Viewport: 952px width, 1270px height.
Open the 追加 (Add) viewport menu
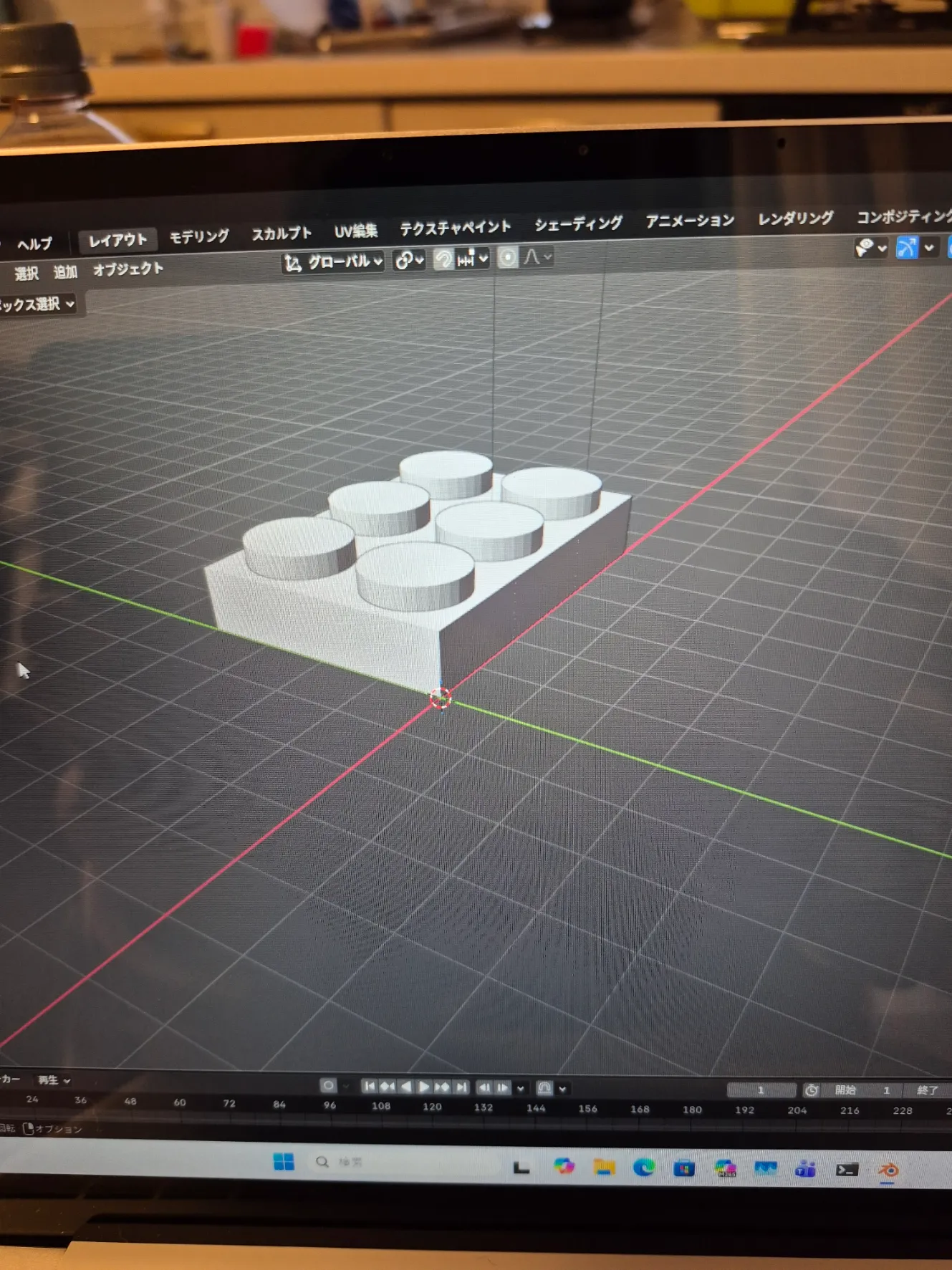click(x=65, y=271)
